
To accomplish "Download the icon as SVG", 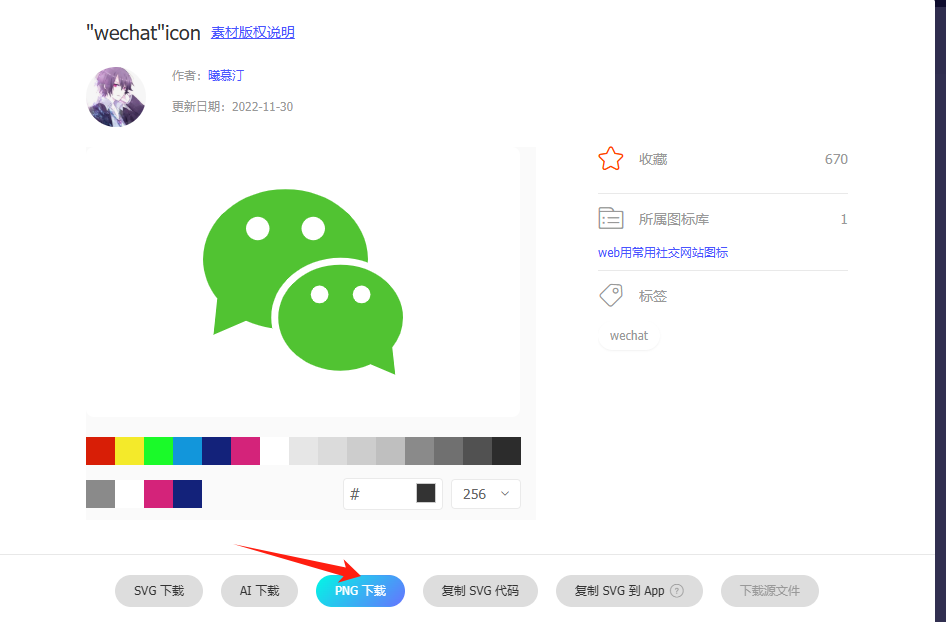I will pyautogui.click(x=159, y=591).
